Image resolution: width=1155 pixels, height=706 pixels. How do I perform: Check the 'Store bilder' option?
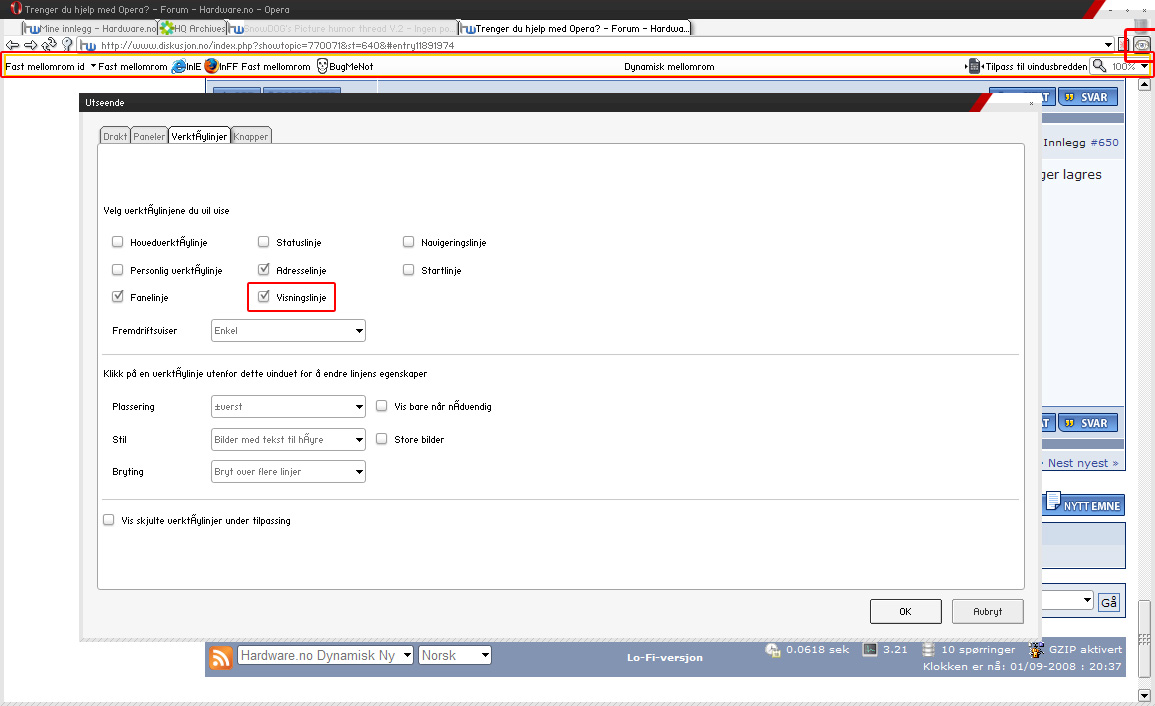(382, 438)
